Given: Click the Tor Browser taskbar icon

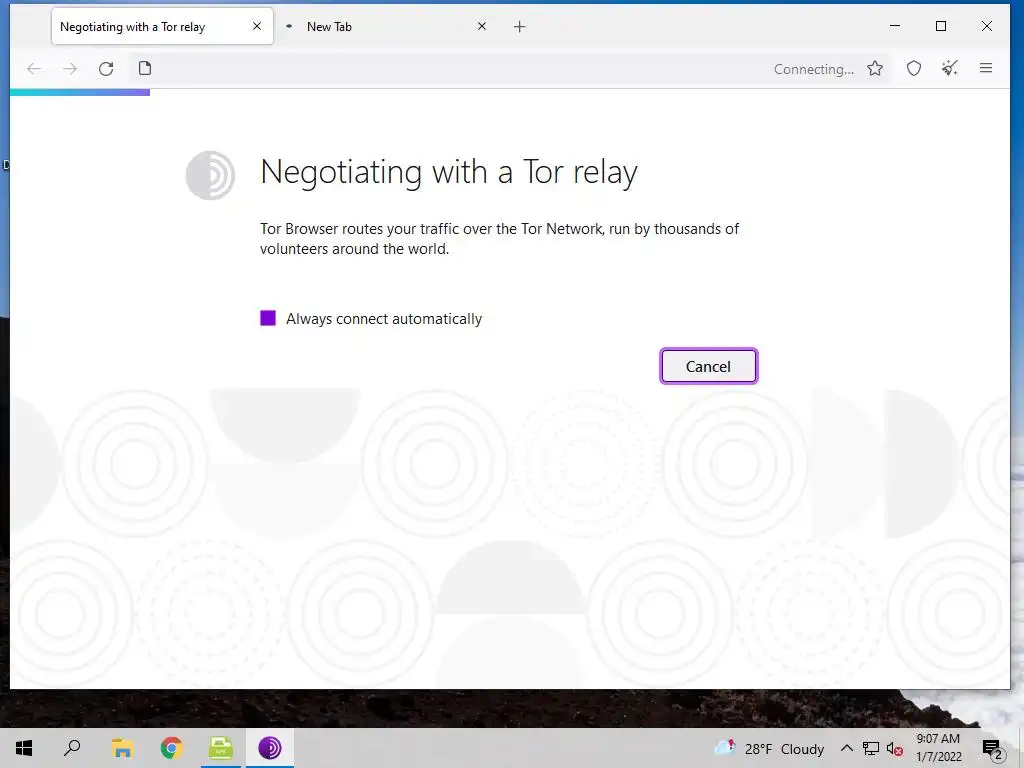Looking at the screenshot, I should click(270, 748).
